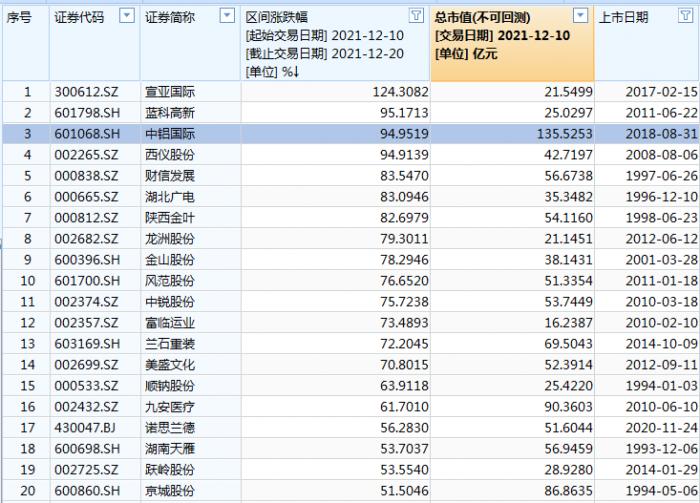Sort by the 区间涨跌幅 column header

click(276, 18)
